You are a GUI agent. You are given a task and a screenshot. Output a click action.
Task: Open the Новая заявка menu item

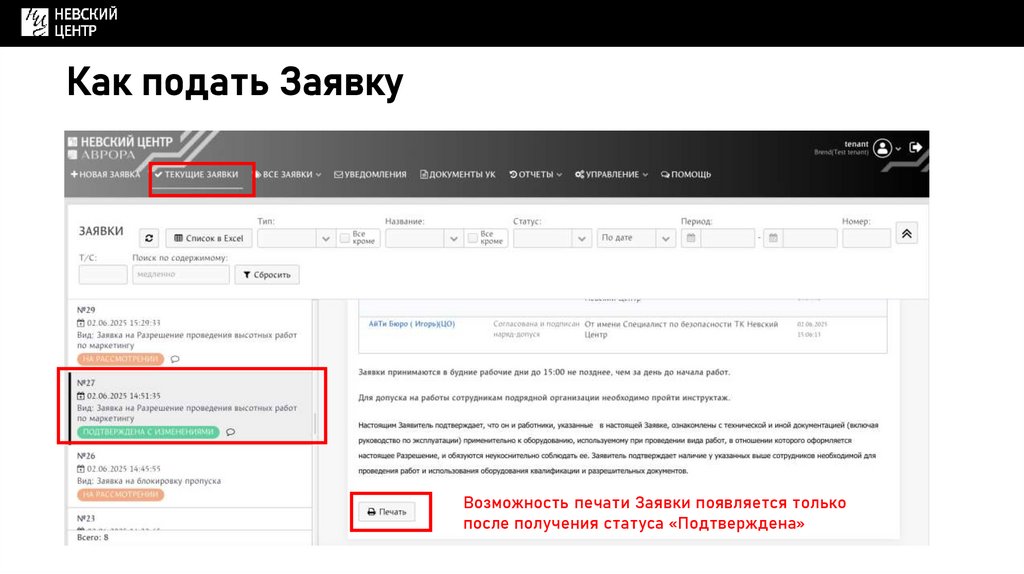[x=105, y=174]
